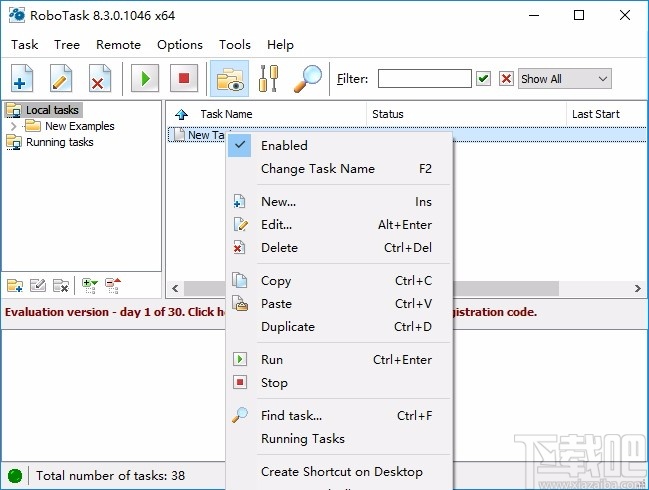Sort by Task Name column header
This screenshot has width=649, height=490.
click(226, 114)
